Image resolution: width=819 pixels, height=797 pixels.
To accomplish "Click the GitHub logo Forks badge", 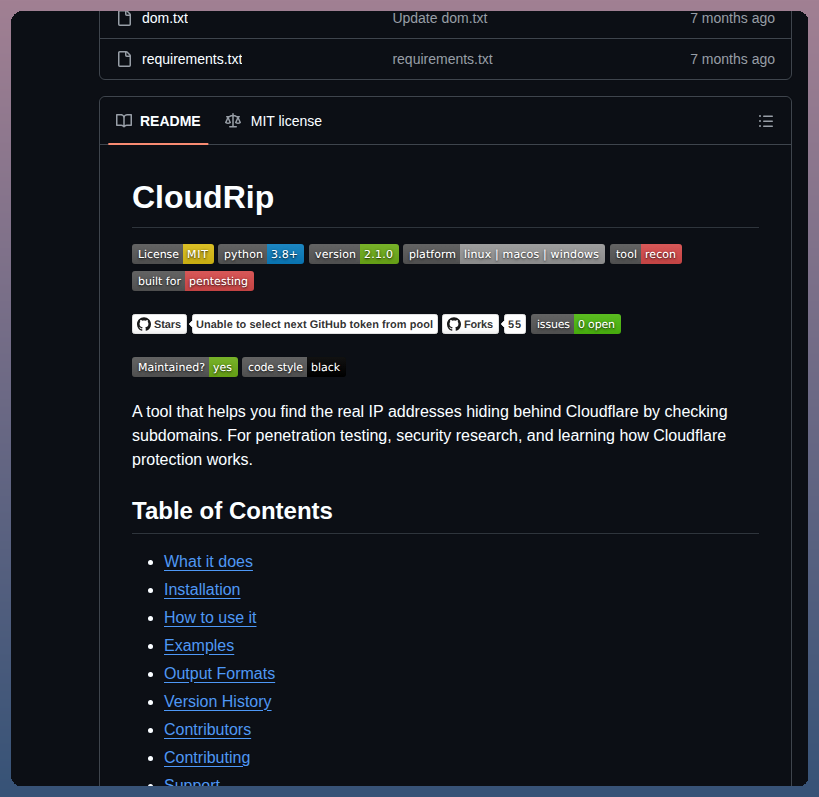I will click(x=470, y=324).
